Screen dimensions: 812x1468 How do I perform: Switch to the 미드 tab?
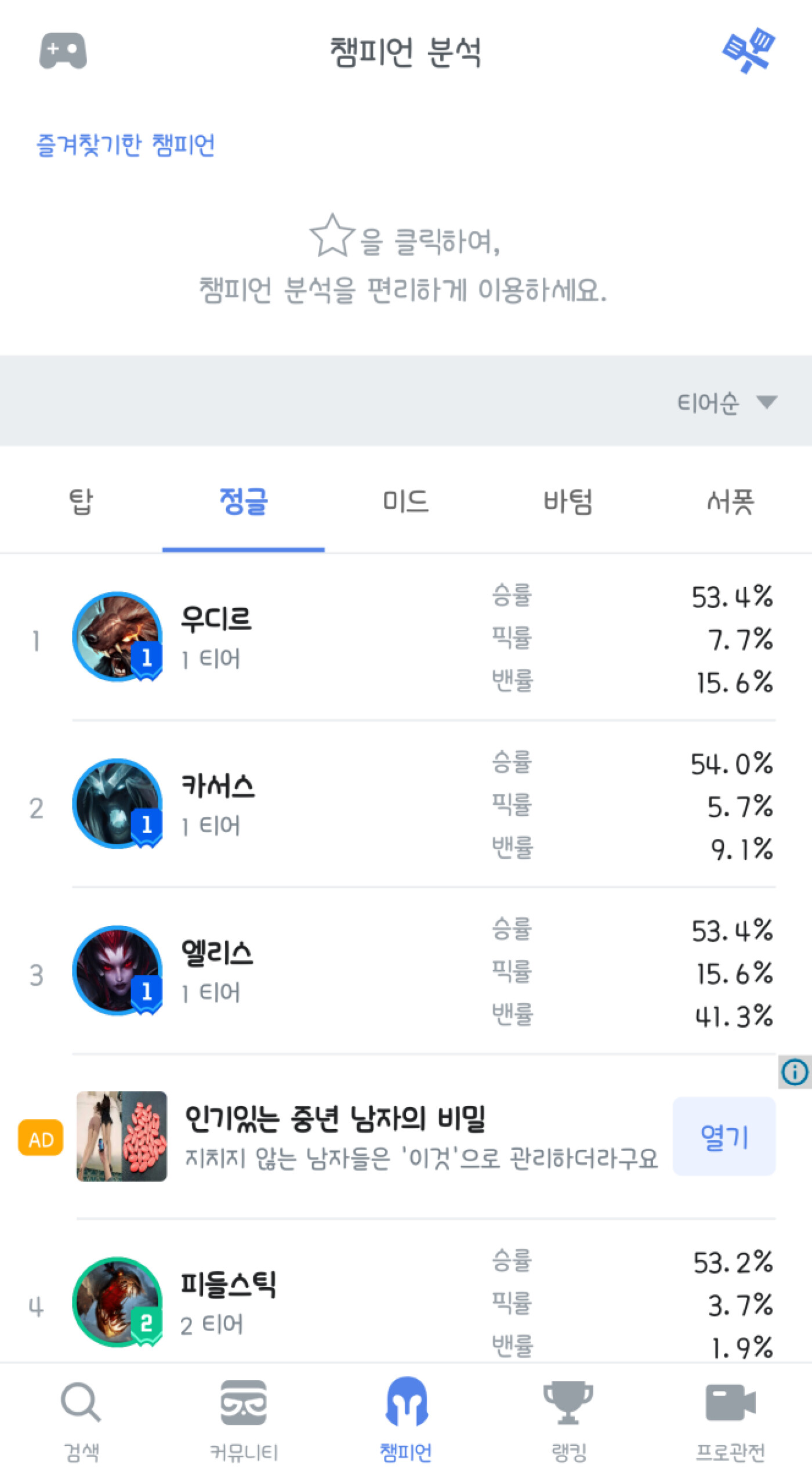(406, 501)
